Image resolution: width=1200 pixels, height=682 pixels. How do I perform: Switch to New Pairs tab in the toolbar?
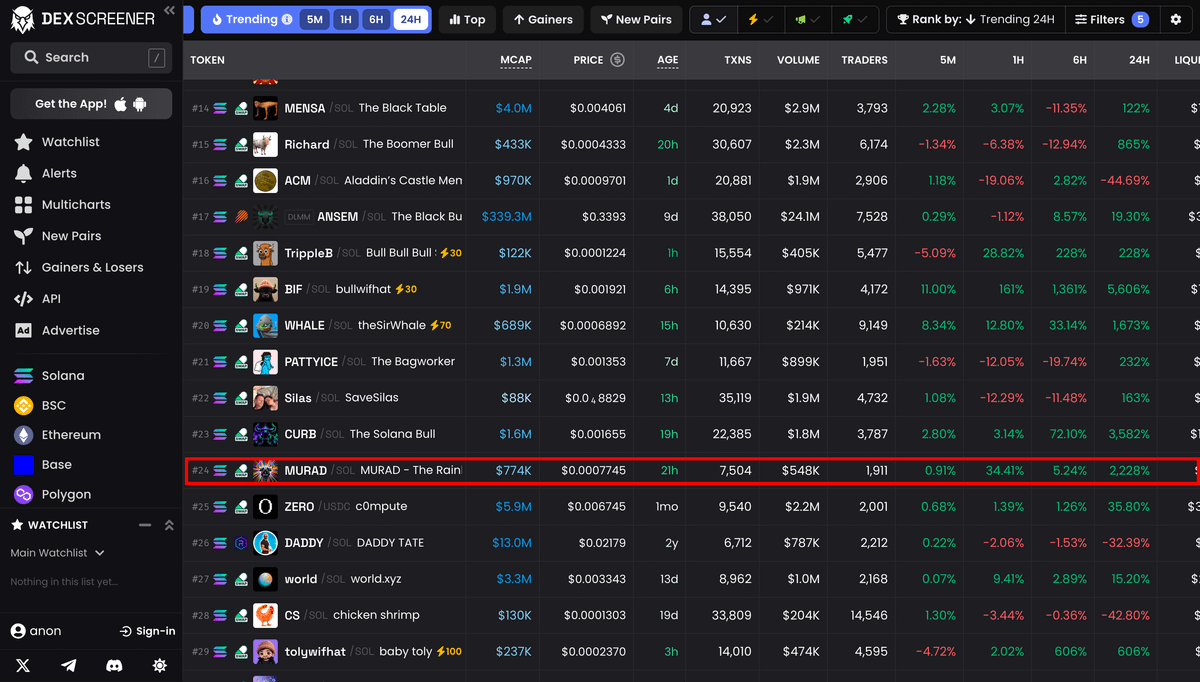click(x=636, y=19)
